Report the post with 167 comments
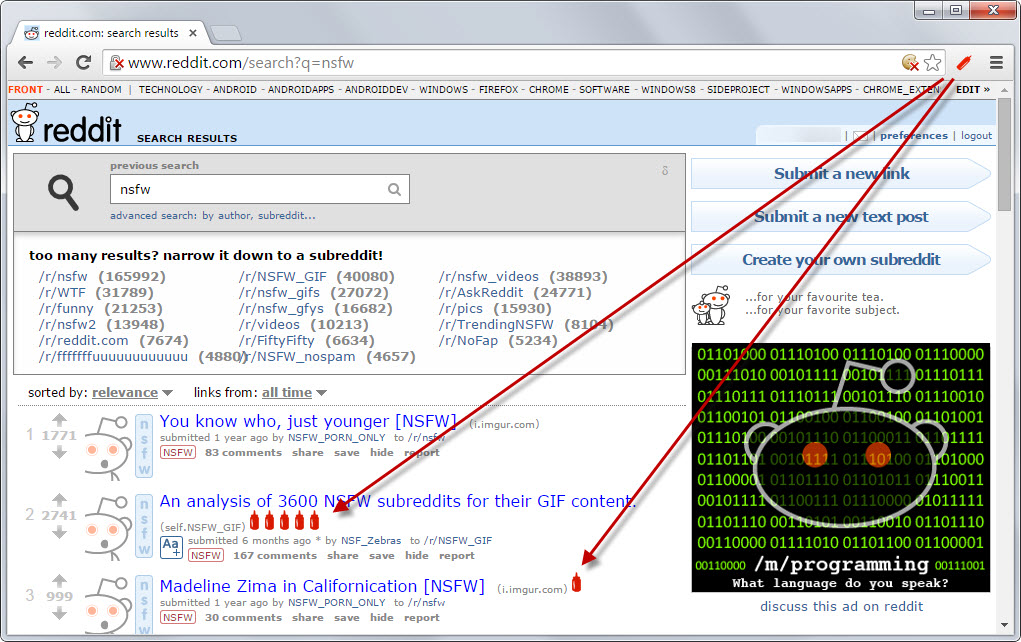This screenshot has width=1021, height=642. click(456, 555)
